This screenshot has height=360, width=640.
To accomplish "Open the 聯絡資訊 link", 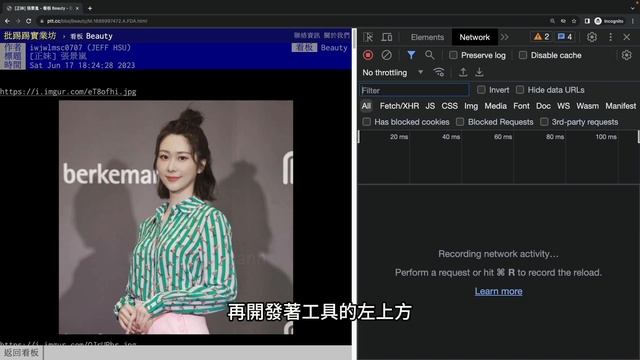I will [x=307, y=36].
